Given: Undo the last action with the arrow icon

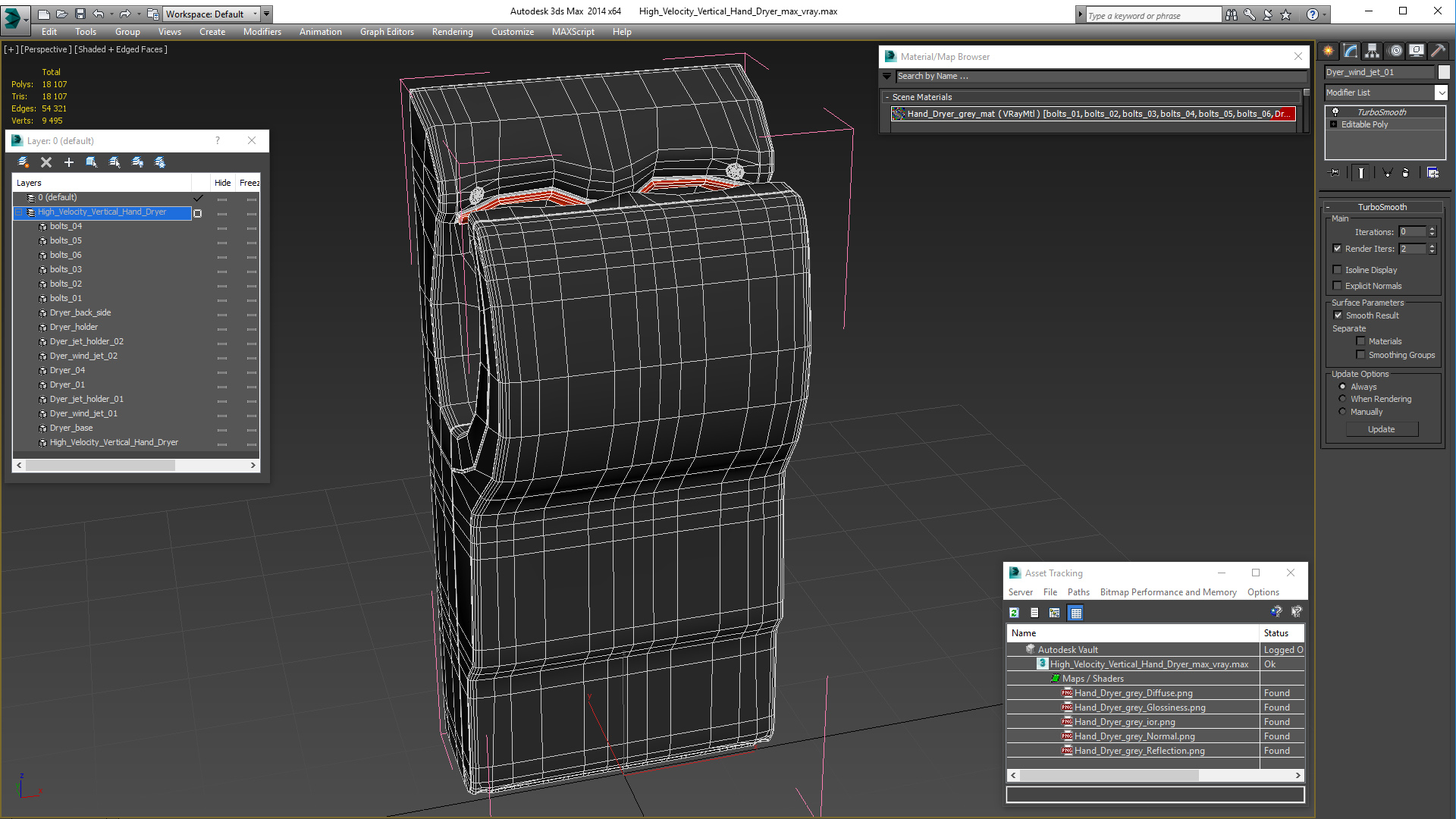Looking at the screenshot, I should coord(98,14).
